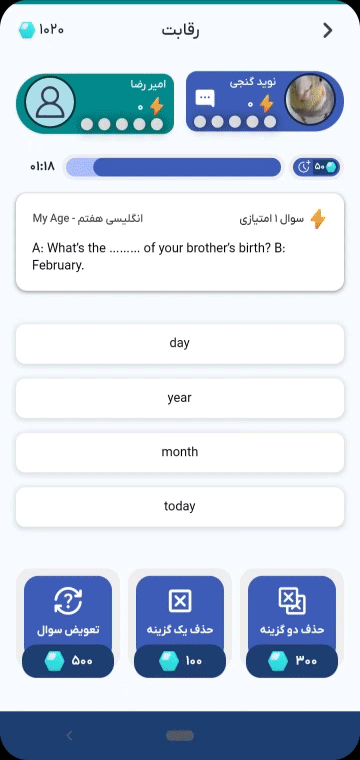Tap Amir Reza's default avatar icon
Image resolution: width=360 pixels, height=760 pixels.
pyautogui.click(x=50, y=102)
